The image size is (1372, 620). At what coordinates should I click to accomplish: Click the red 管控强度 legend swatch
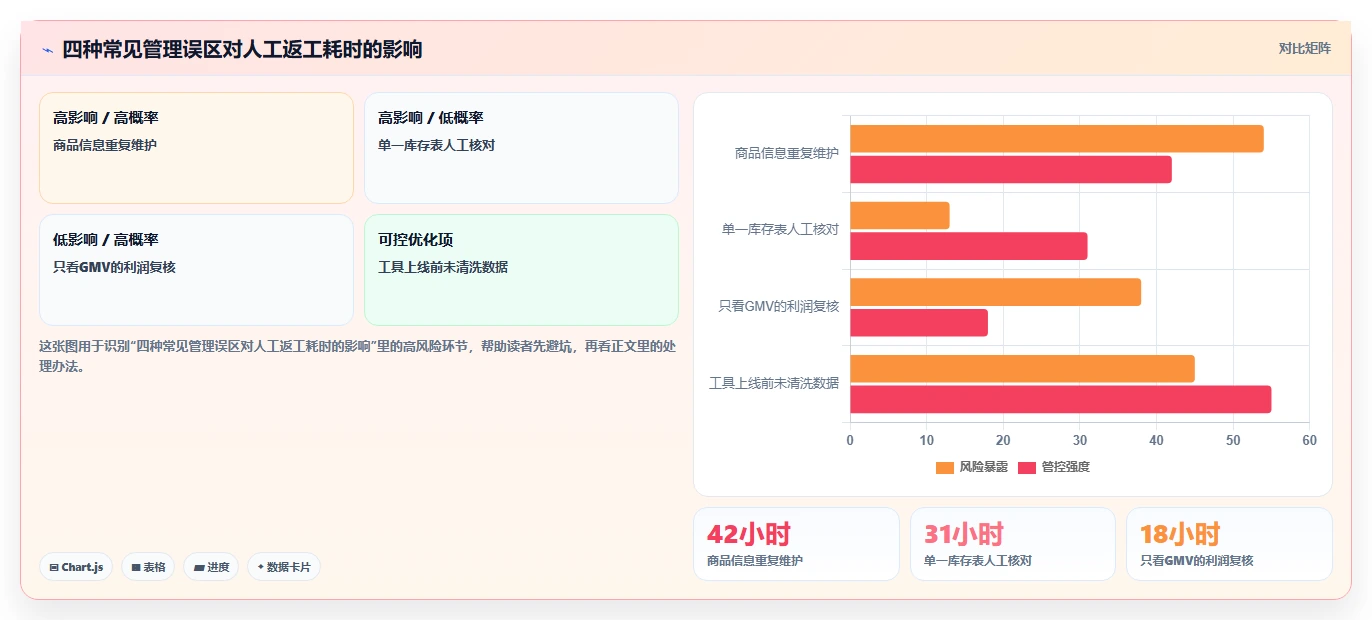[x=1027, y=467]
